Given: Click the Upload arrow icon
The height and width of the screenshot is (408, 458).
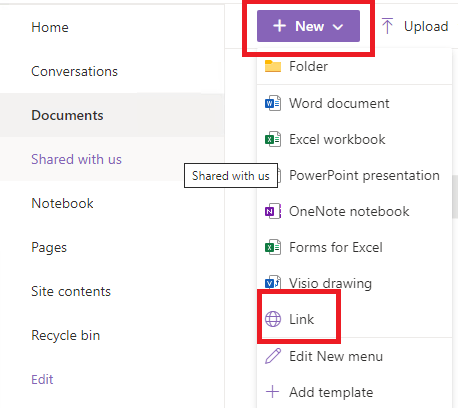Looking at the screenshot, I should click(x=387, y=26).
